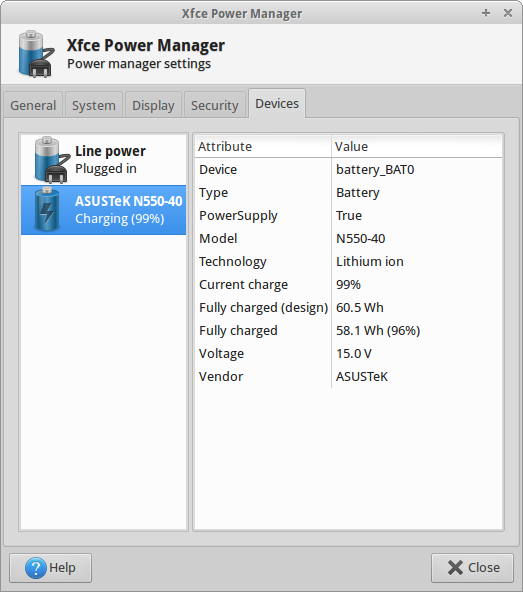Select the 'Fully charged (design)' label

point(264,308)
